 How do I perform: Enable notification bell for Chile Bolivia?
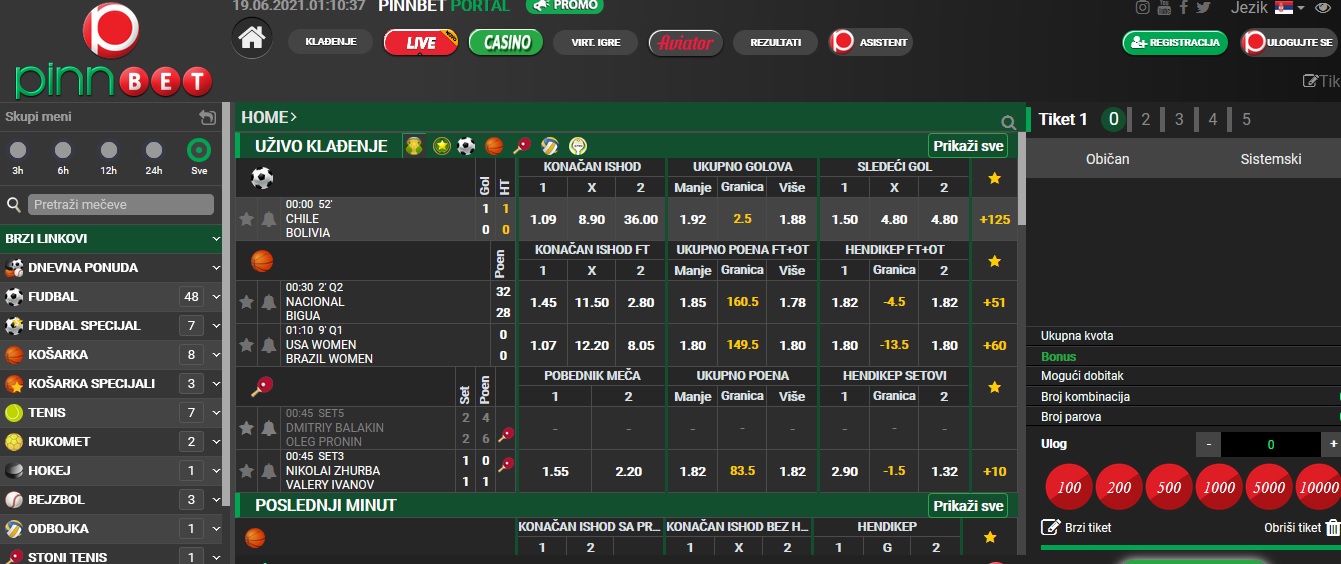tap(269, 219)
